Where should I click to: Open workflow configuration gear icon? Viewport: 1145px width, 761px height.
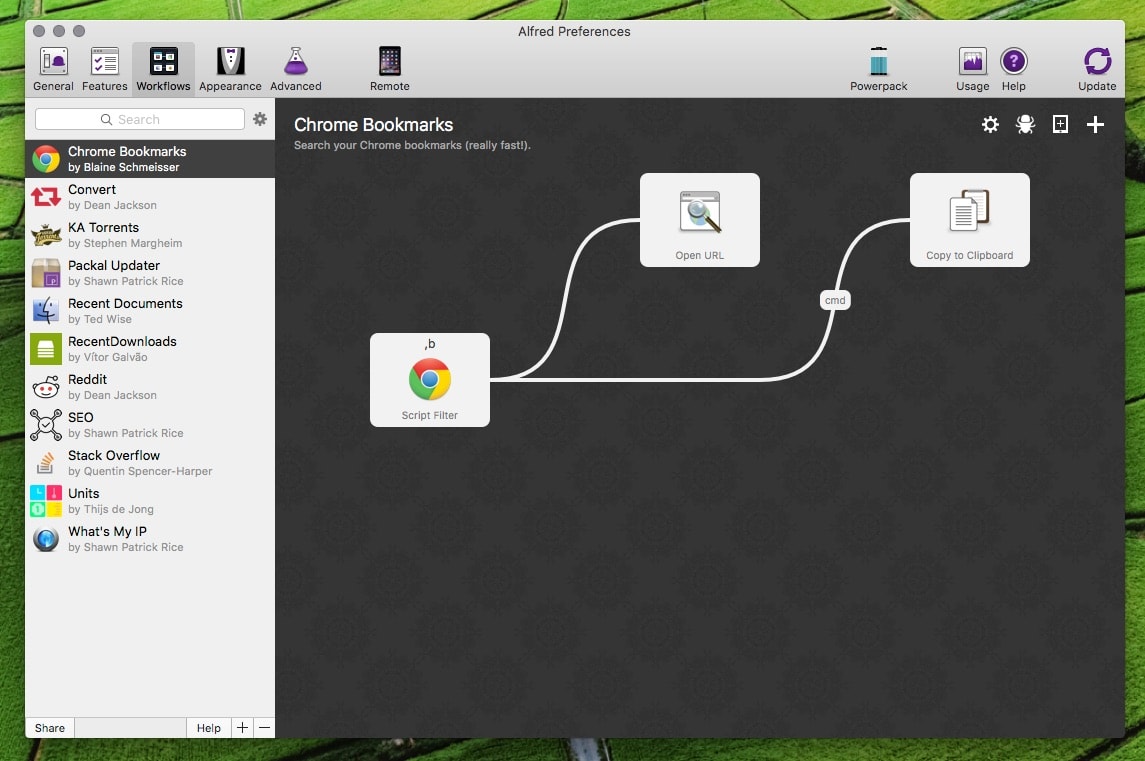(990, 124)
